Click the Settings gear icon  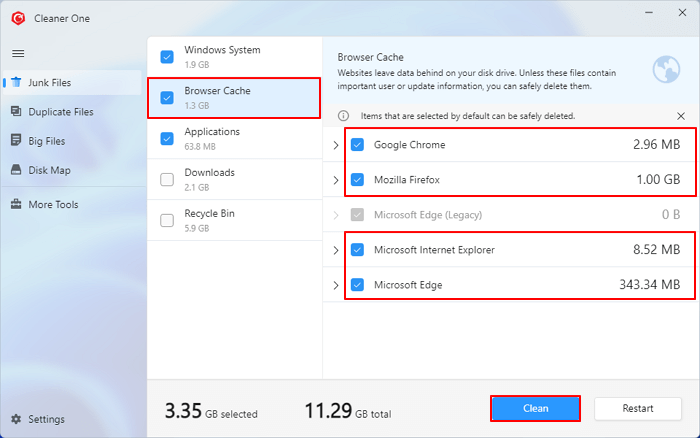pyautogui.click(x=16, y=419)
